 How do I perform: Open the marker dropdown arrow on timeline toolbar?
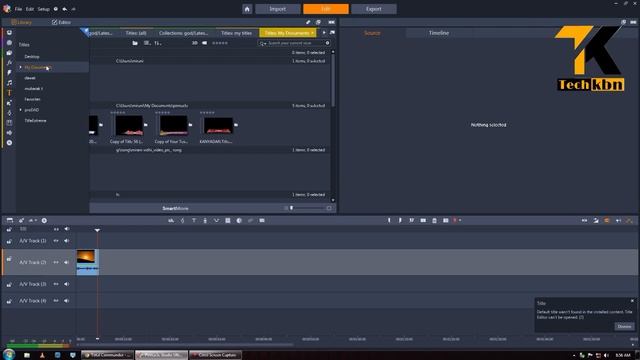460,220
